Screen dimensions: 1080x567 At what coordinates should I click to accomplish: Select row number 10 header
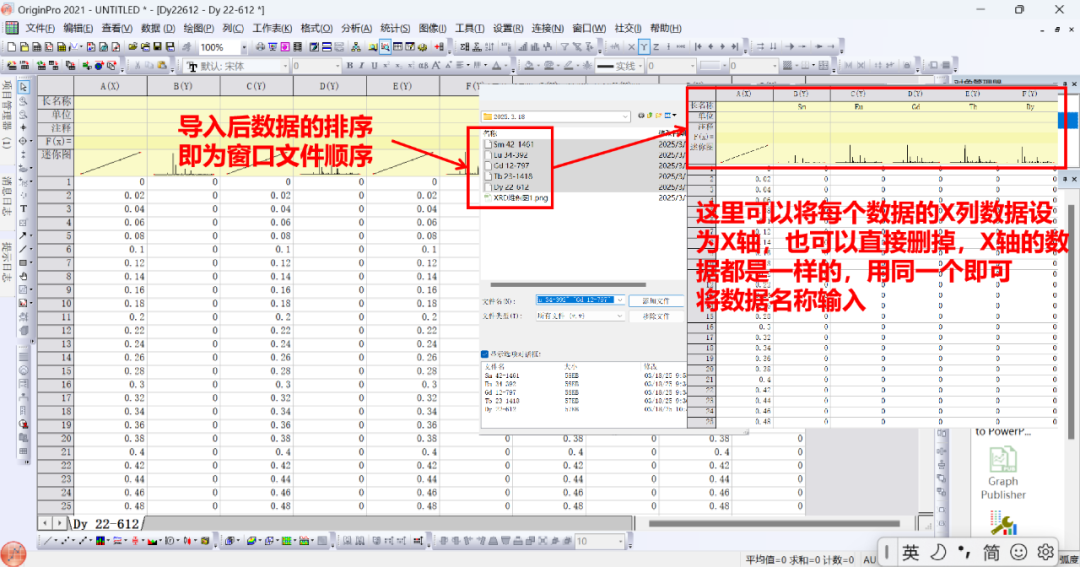point(56,303)
